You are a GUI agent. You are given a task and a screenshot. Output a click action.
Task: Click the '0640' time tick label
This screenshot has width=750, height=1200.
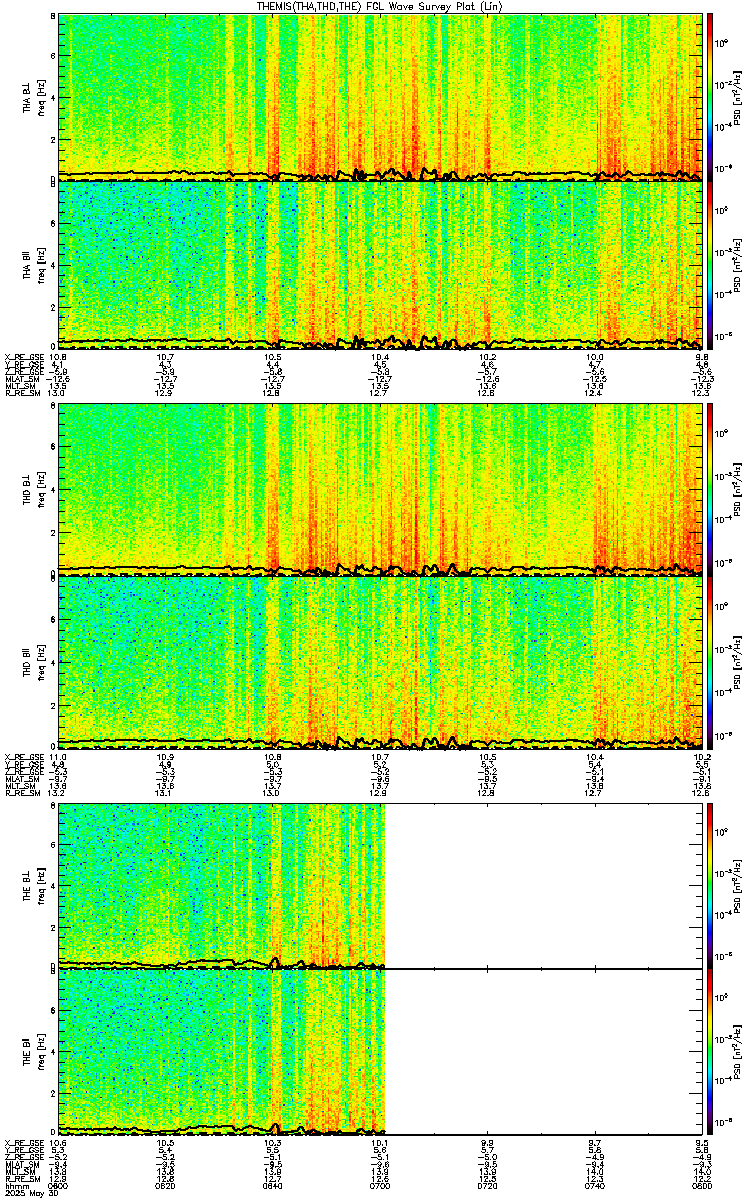[274, 1185]
